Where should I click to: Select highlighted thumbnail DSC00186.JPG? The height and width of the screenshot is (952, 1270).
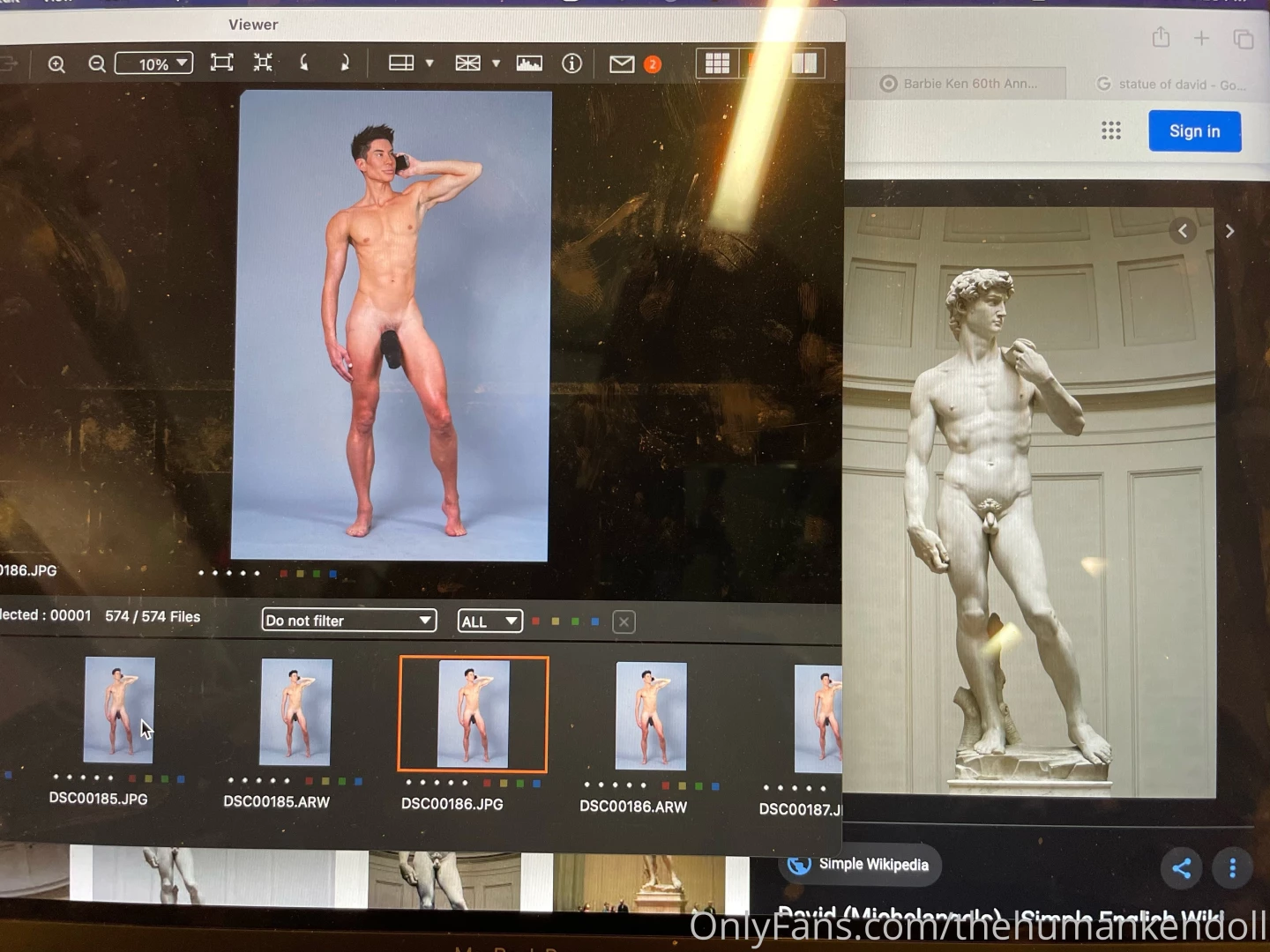(474, 714)
